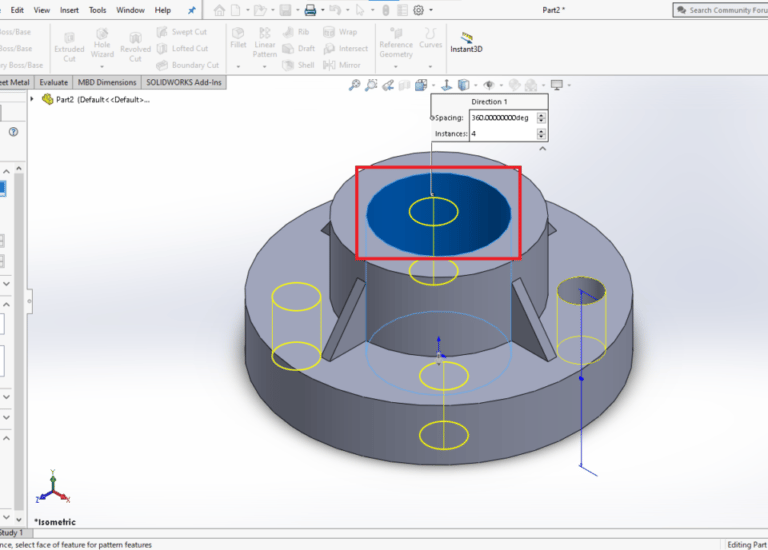Open the View menu

click(x=42, y=10)
